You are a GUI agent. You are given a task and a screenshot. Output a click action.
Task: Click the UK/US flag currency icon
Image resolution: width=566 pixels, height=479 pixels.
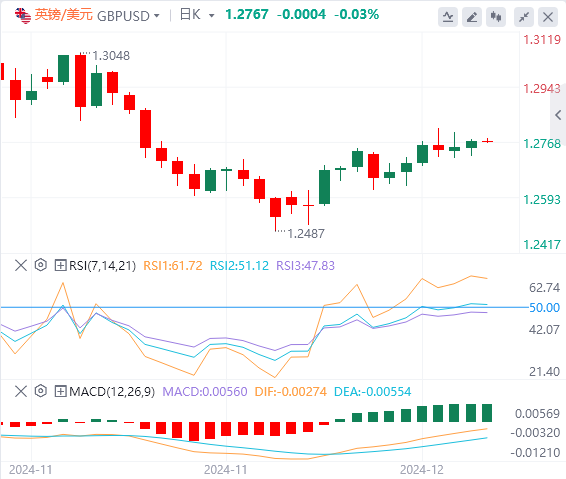pos(23,15)
